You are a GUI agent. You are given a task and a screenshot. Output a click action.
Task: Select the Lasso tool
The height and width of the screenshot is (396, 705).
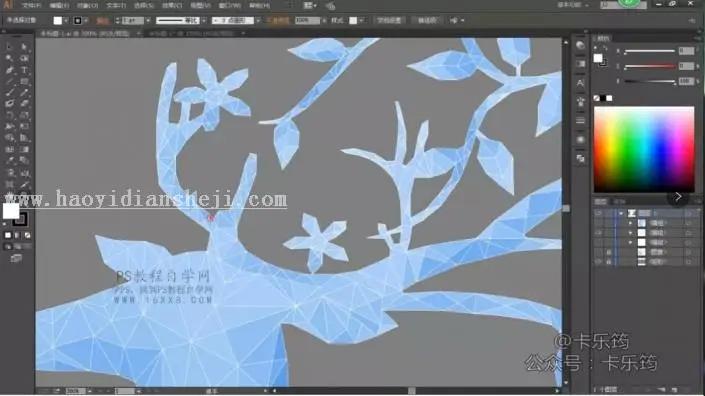[x=24, y=58]
